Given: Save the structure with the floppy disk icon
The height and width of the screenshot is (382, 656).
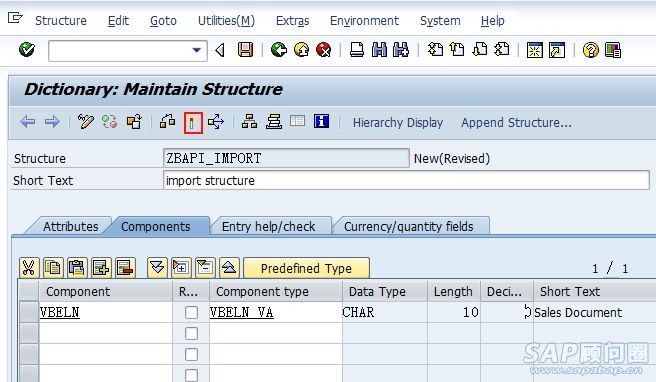Looking at the screenshot, I should point(245,50).
